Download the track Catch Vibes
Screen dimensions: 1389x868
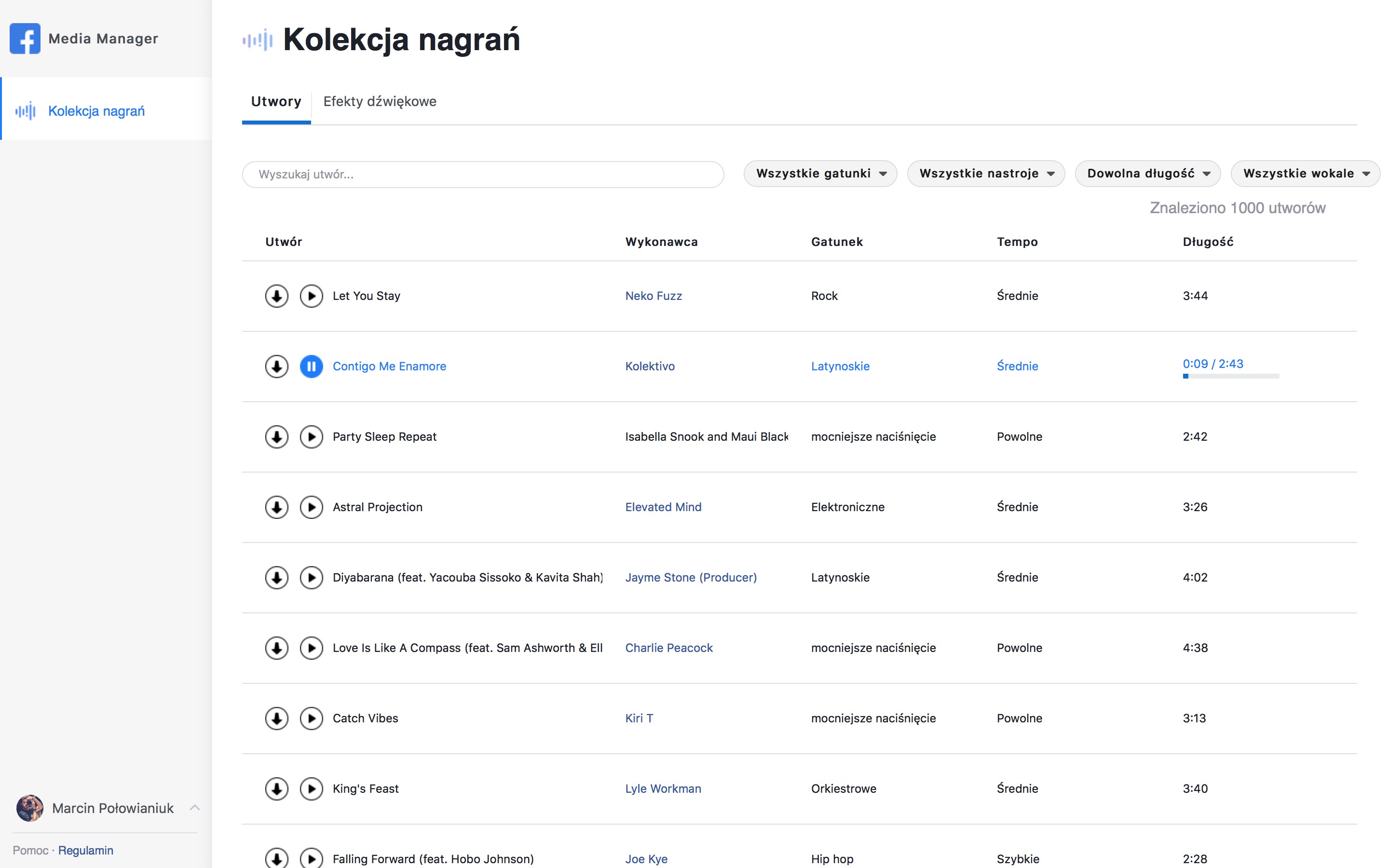[x=277, y=718]
